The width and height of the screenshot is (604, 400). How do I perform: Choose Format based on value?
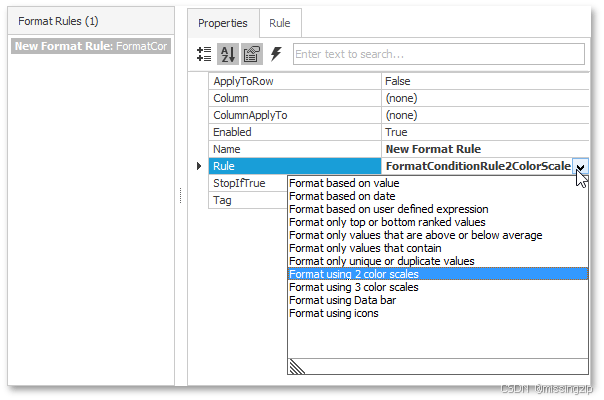click(438, 183)
